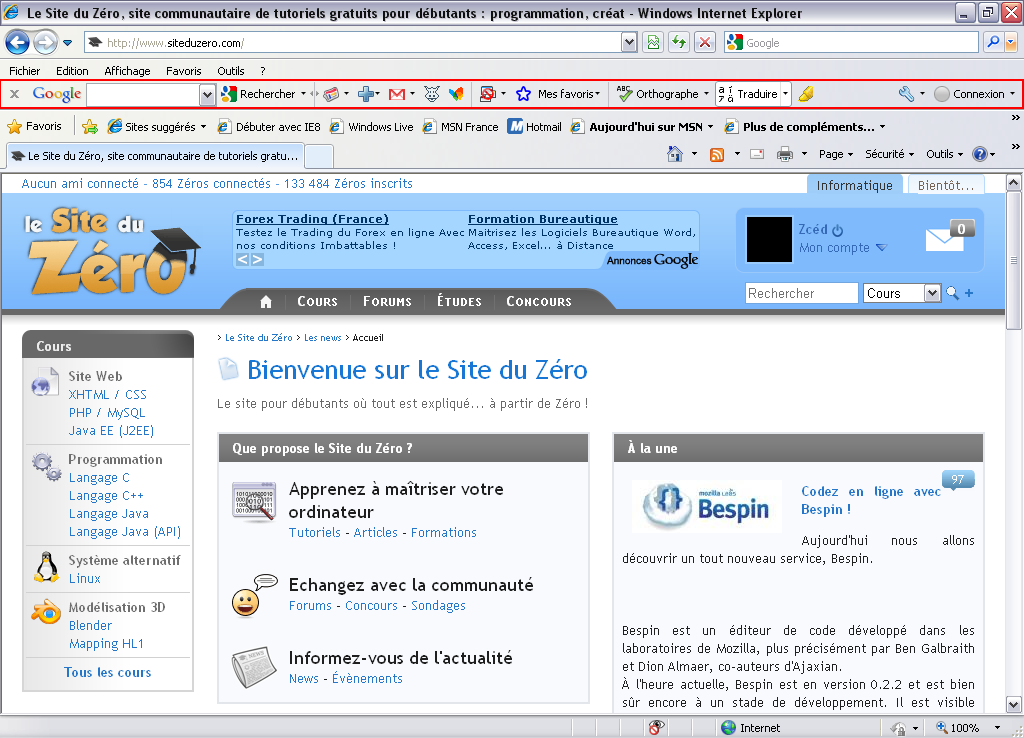Open the RSS feeds icon in command bar

717,154
